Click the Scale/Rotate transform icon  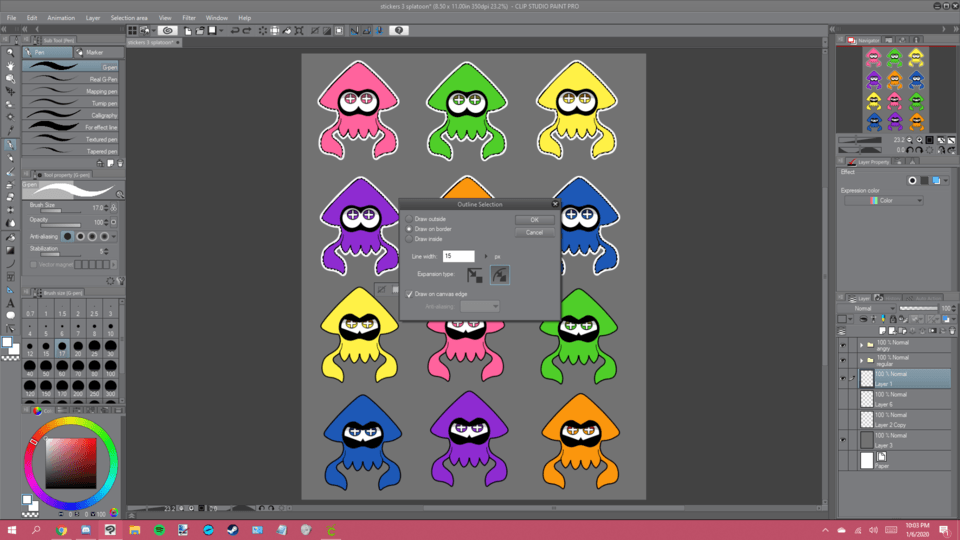299,31
